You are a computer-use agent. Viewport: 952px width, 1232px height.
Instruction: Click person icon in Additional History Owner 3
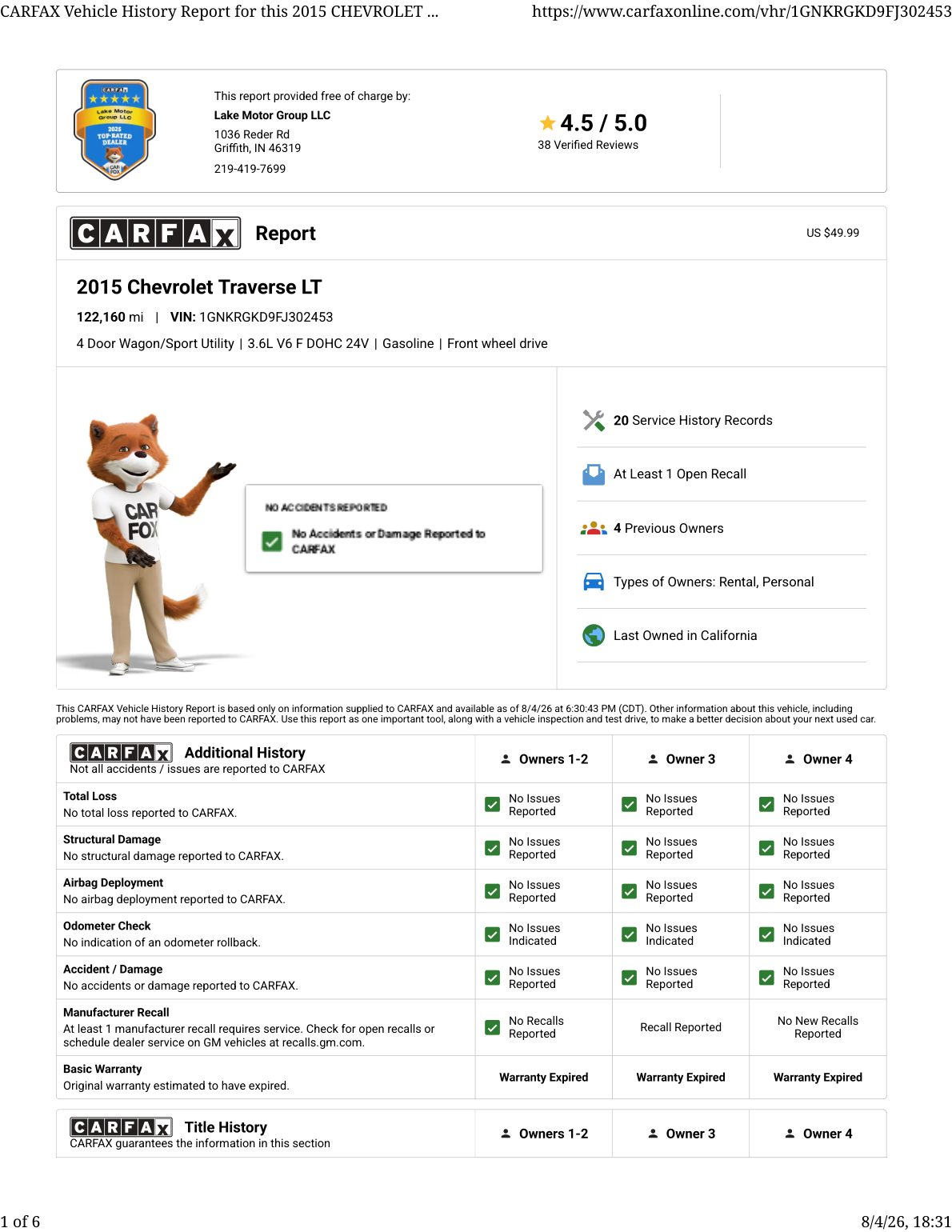click(x=653, y=759)
